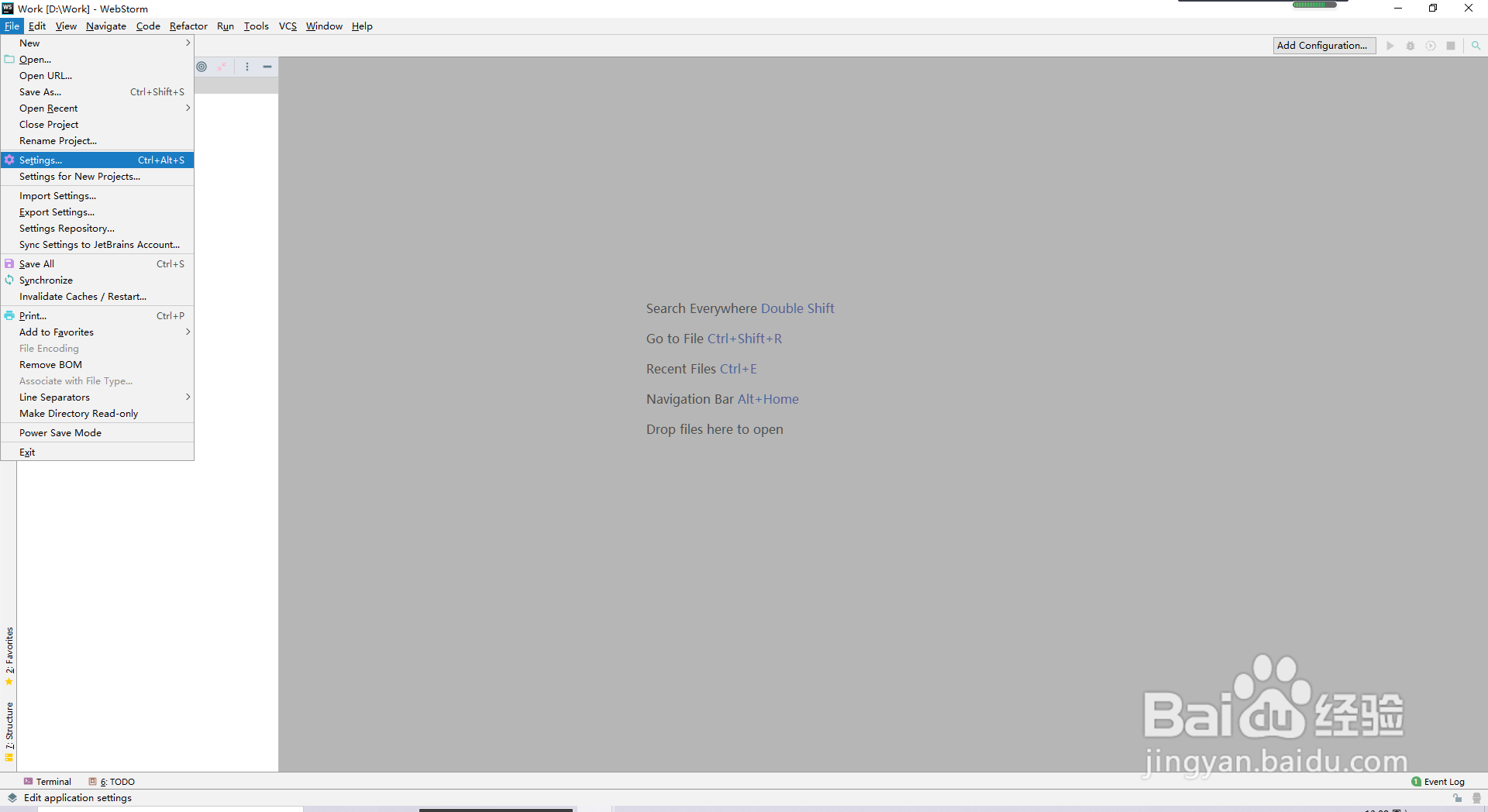Open the View menu
This screenshot has height=812, width=1488.
tap(66, 26)
